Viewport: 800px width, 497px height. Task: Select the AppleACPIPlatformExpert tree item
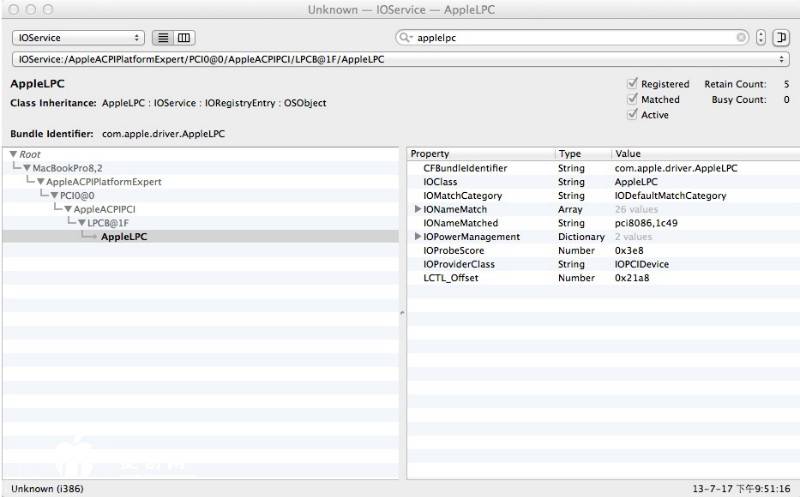(x=104, y=182)
